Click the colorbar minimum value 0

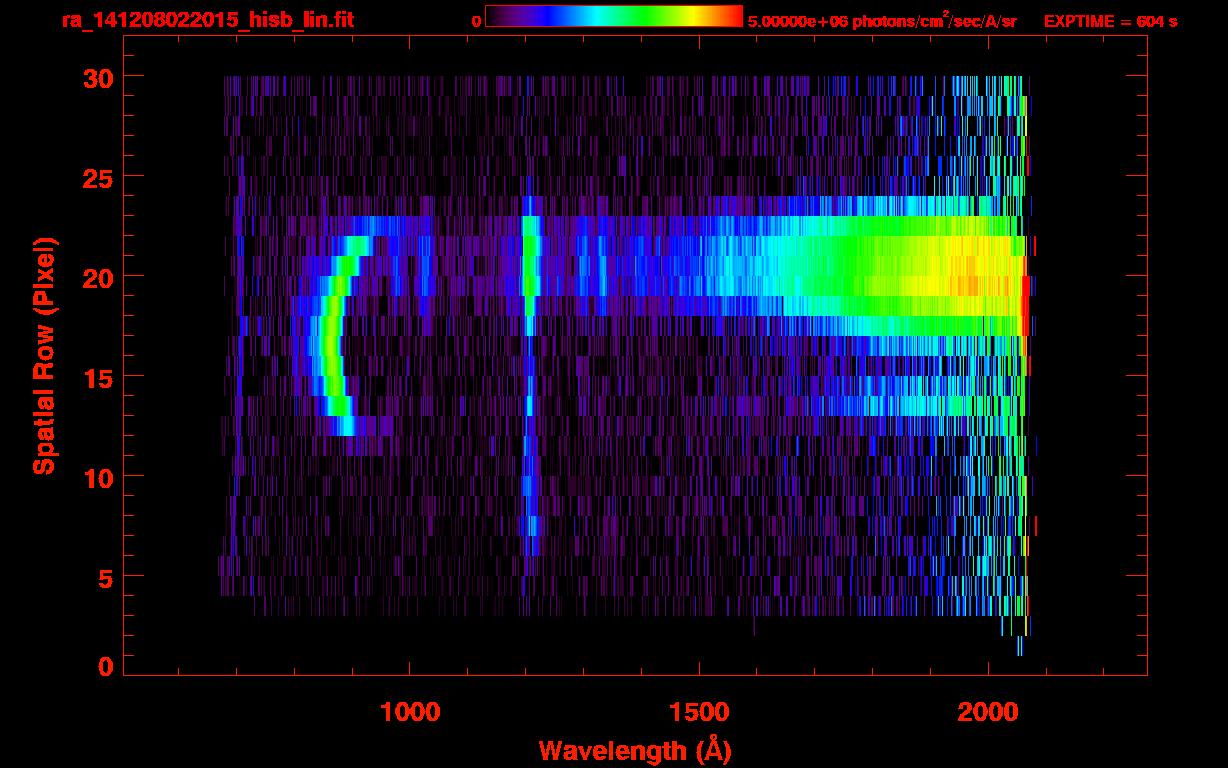[476, 21]
